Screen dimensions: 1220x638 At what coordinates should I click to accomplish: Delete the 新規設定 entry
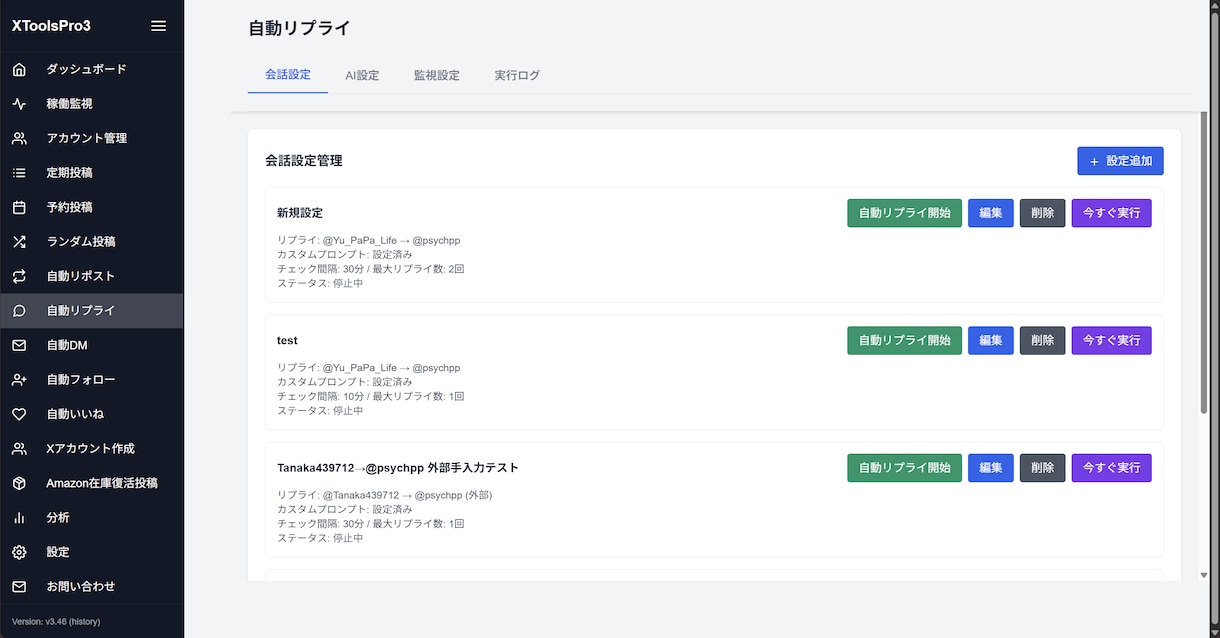coord(1042,213)
